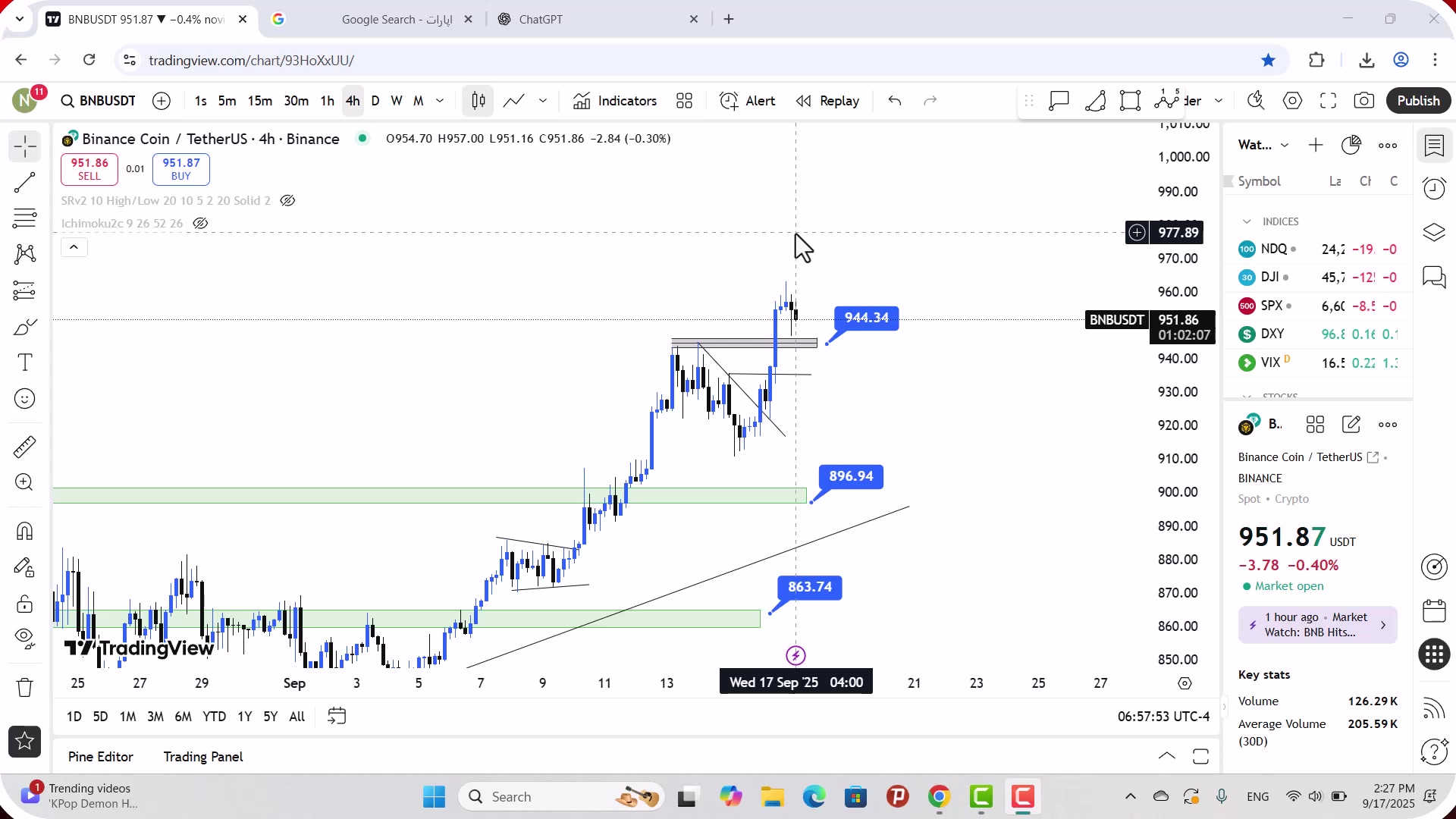The height and width of the screenshot is (819, 1456).
Task: Click the 951.86 SELL button
Action: (89, 169)
